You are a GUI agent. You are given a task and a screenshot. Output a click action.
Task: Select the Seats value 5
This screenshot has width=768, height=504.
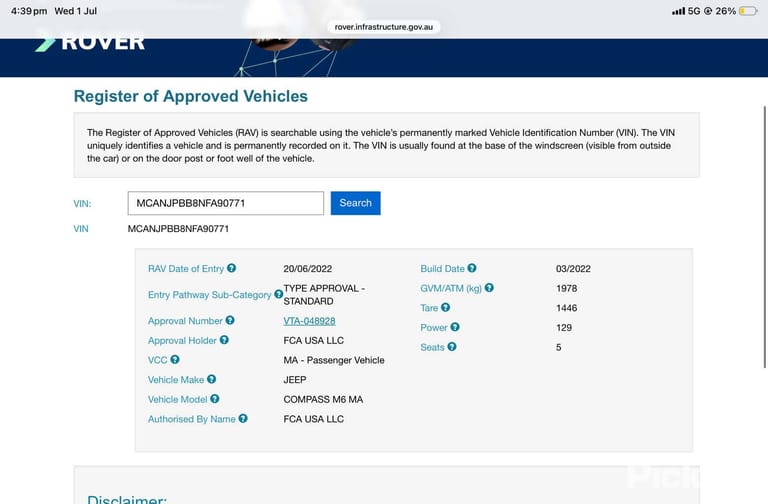coord(558,347)
